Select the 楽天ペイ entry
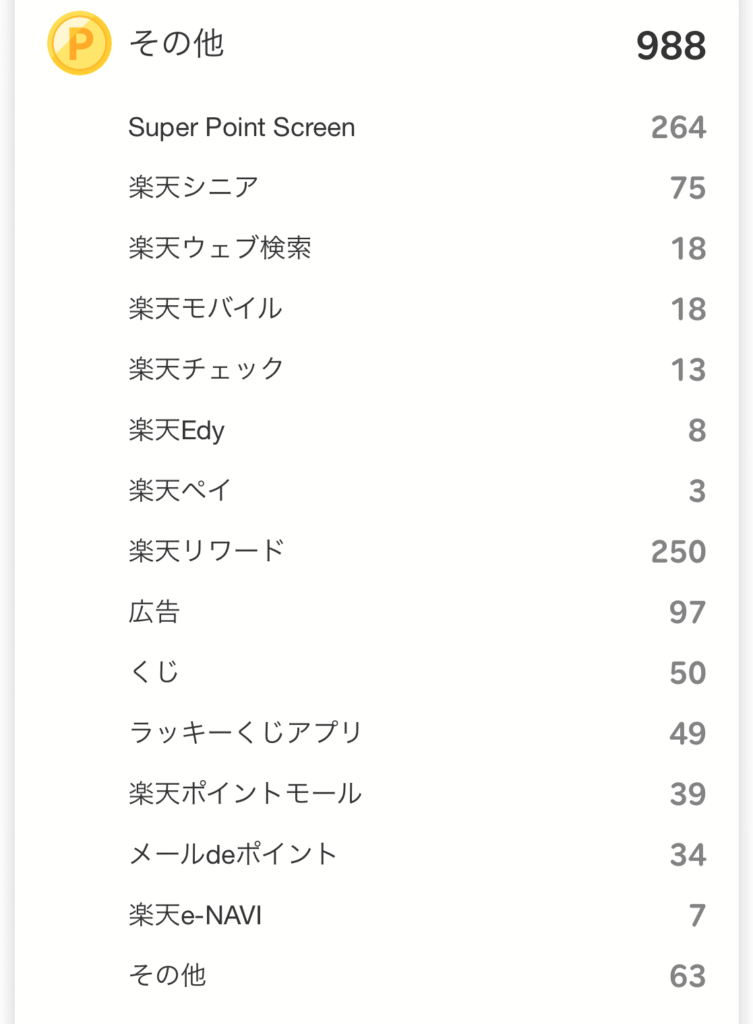 [x=417, y=491]
